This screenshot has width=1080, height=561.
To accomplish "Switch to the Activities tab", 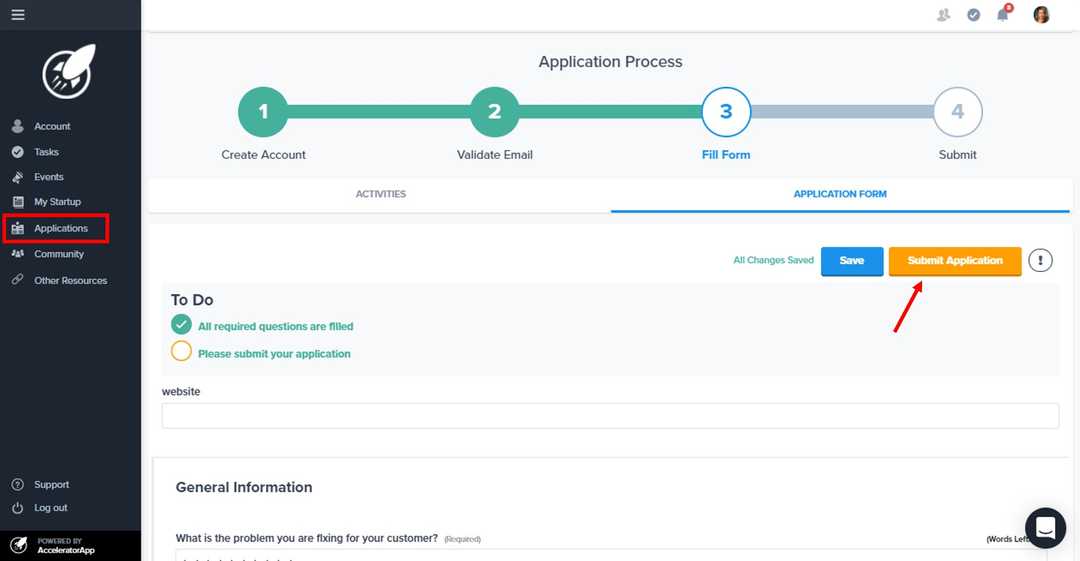I will pos(381,194).
